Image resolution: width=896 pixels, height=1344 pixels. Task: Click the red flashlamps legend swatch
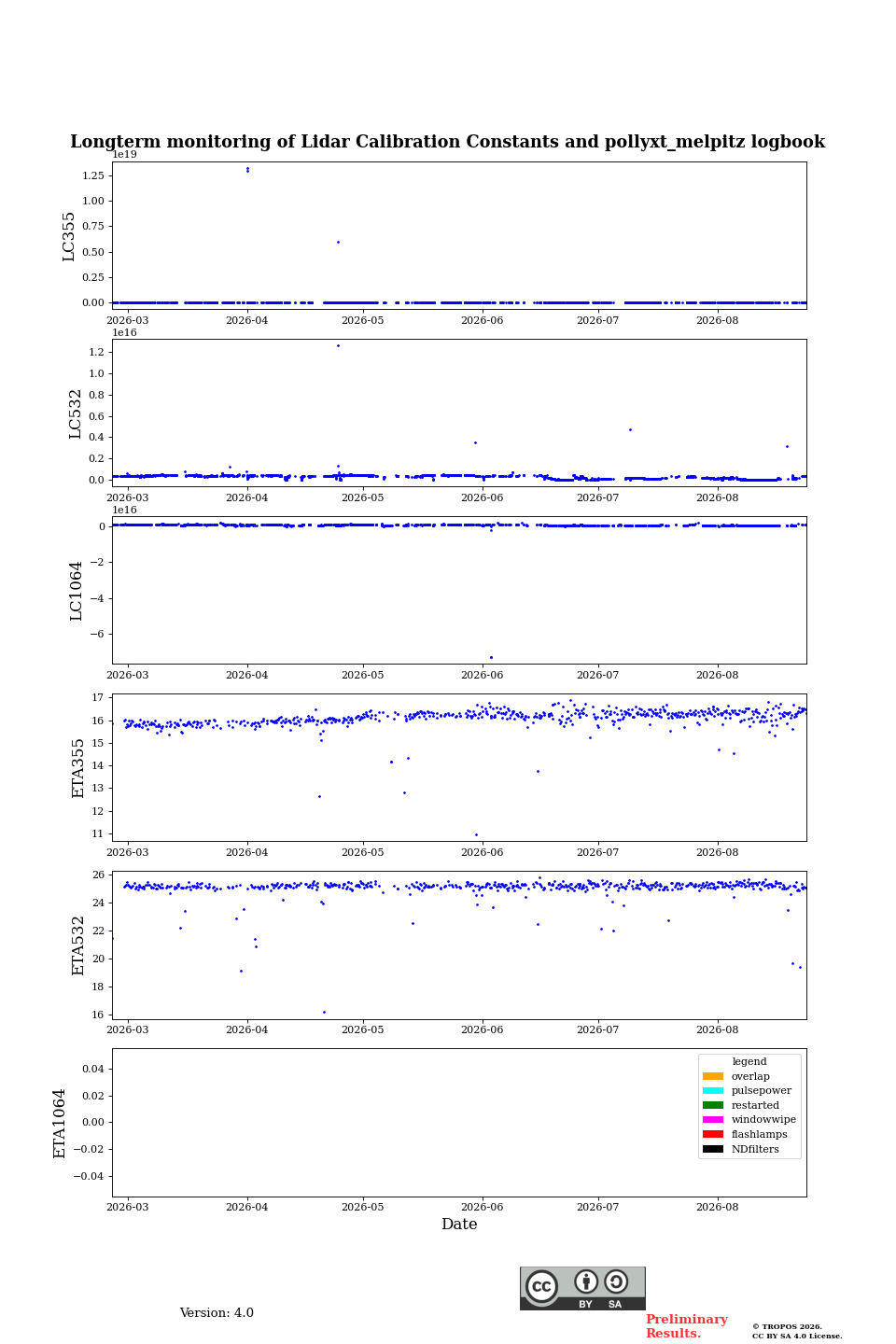tap(713, 1134)
